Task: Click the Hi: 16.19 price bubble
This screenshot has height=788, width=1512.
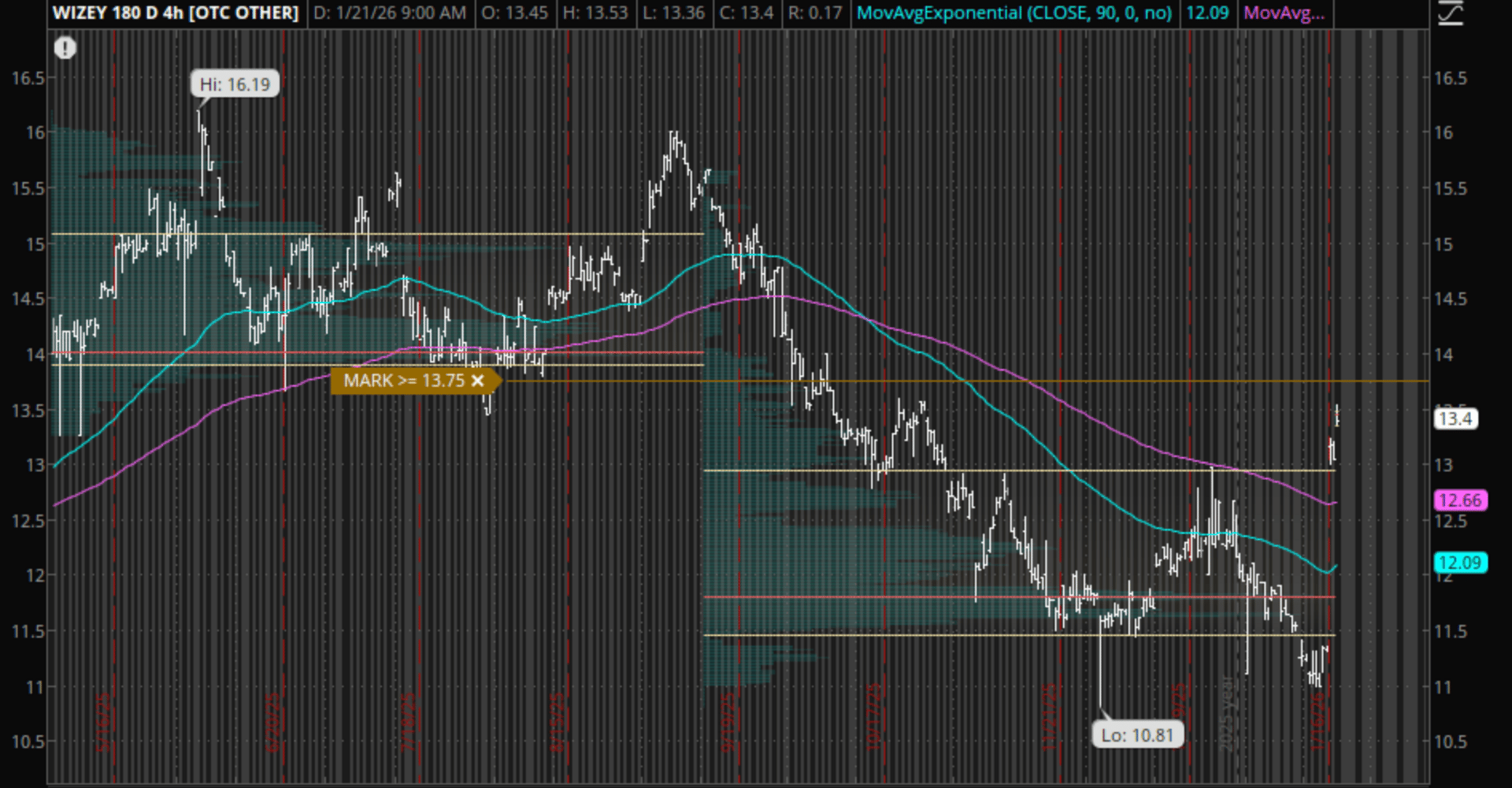Action: (x=235, y=84)
